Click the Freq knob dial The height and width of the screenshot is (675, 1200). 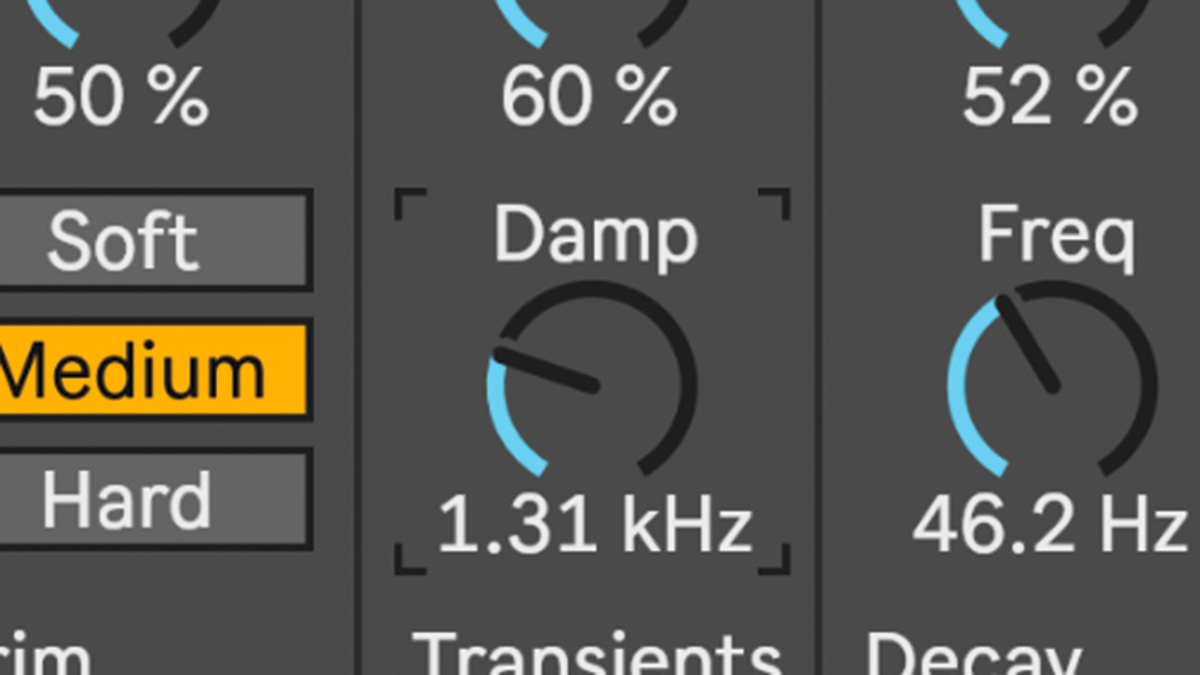pyautogui.click(x=1052, y=380)
